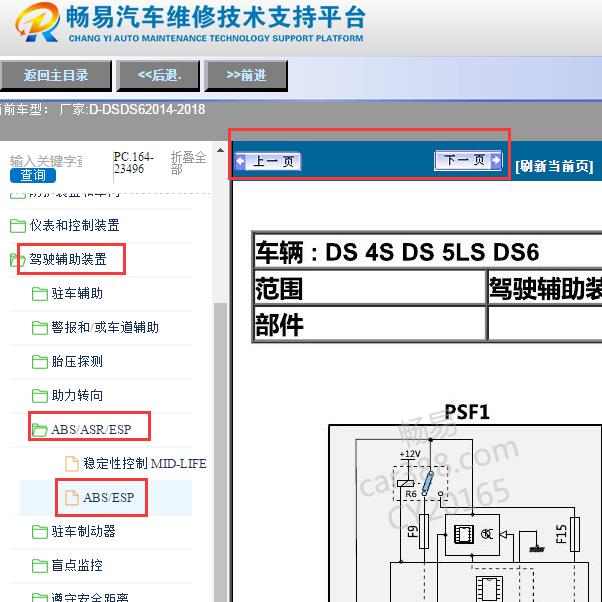This screenshot has width=602, height=602.
Task: Click F9 fuse in wiring diagram
Action: tap(423, 531)
